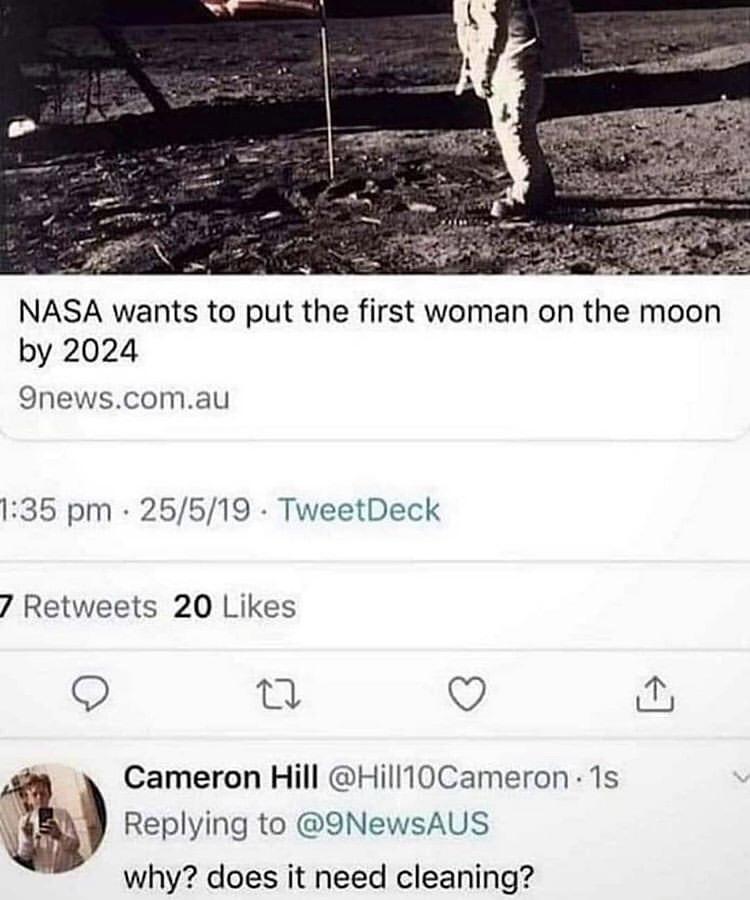
Task: Open the share tweet icon
Action: pyautogui.click(x=655, y=694)
